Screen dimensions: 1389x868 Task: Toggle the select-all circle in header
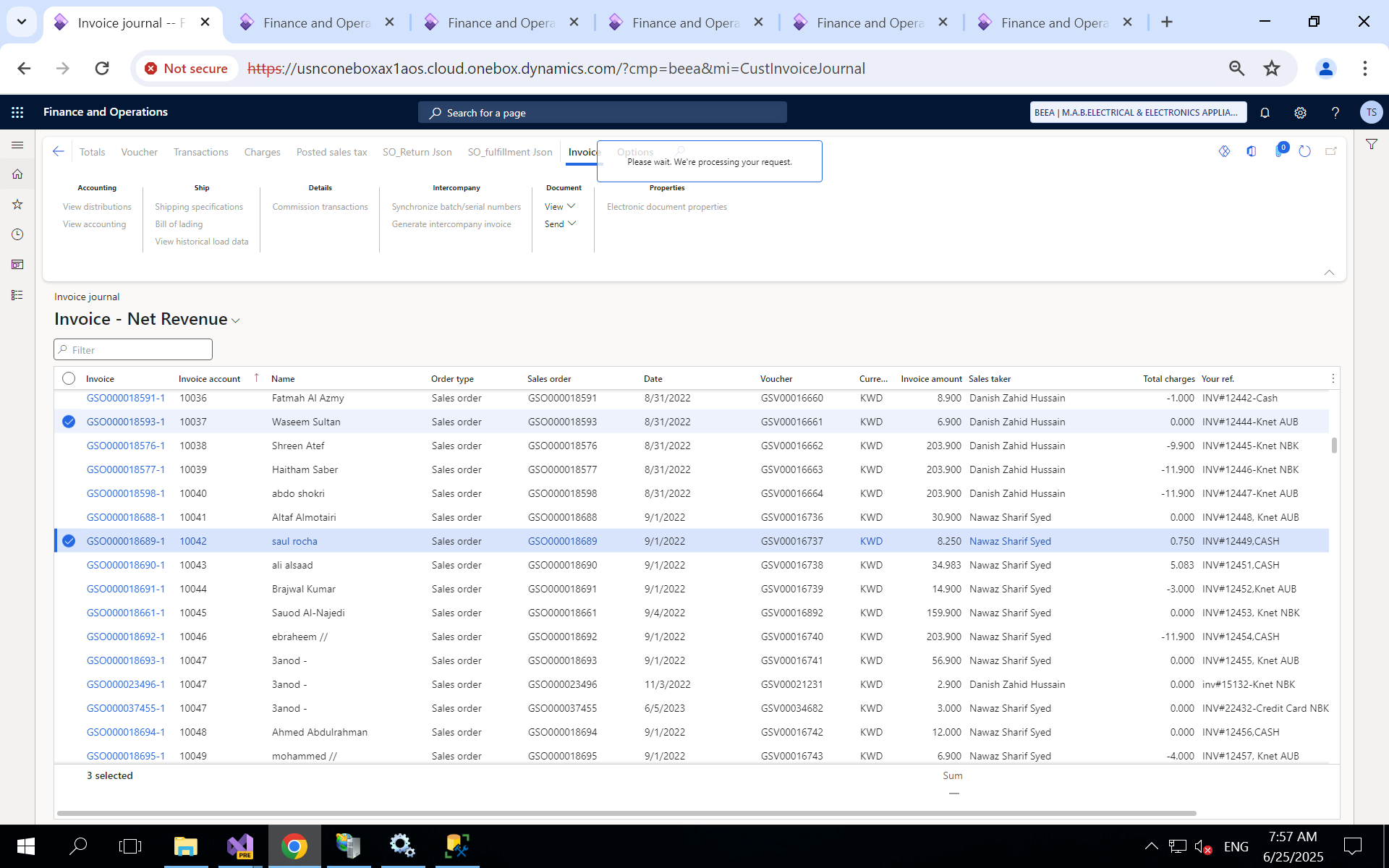(x=69, y=378)
